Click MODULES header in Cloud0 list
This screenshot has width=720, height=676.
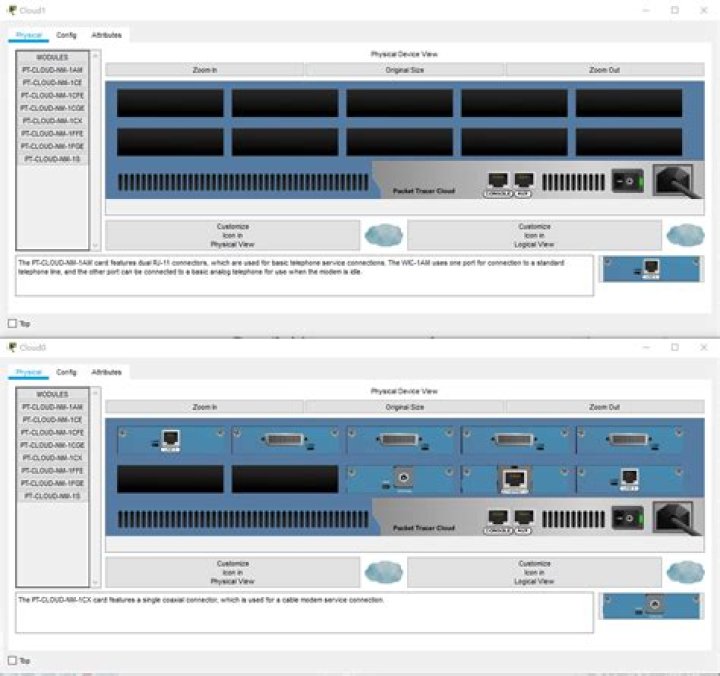coord(52,394)
